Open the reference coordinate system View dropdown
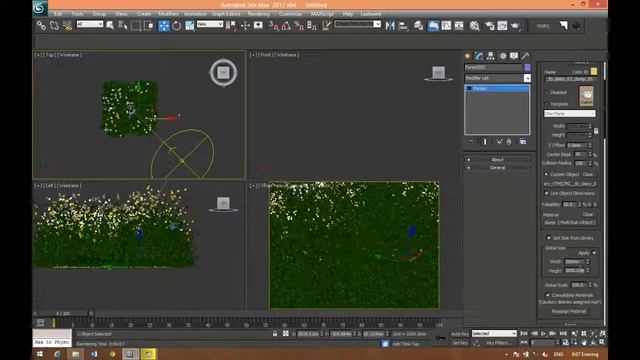The width and height of the screenshot is (640, 360). tap(210, 24)
